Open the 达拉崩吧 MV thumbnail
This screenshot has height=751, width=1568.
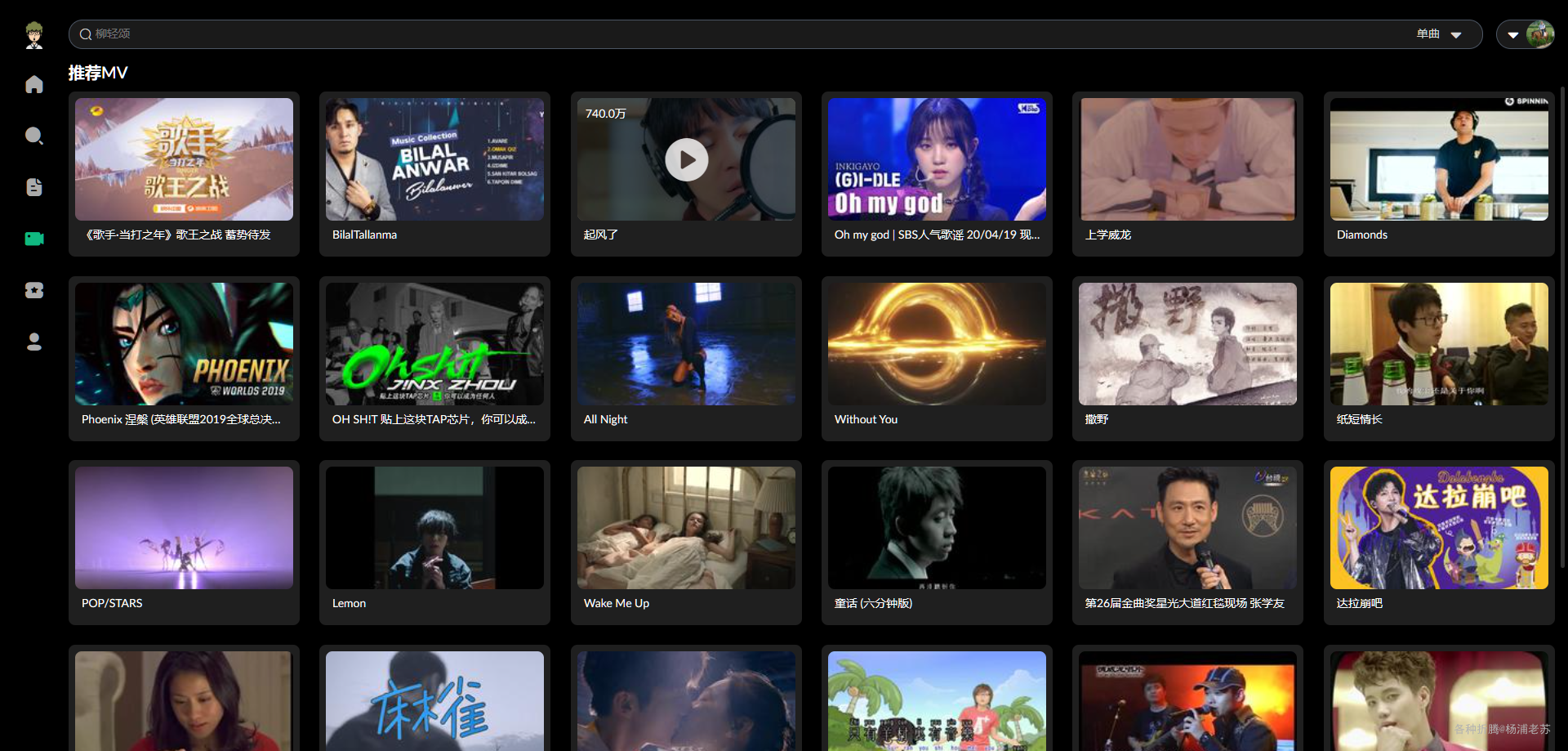[1439, 528]
